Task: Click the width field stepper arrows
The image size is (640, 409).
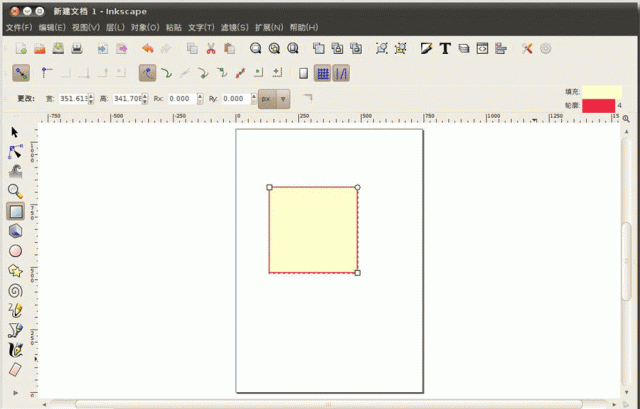Action: pyautogui.click(x=91, y=99)
